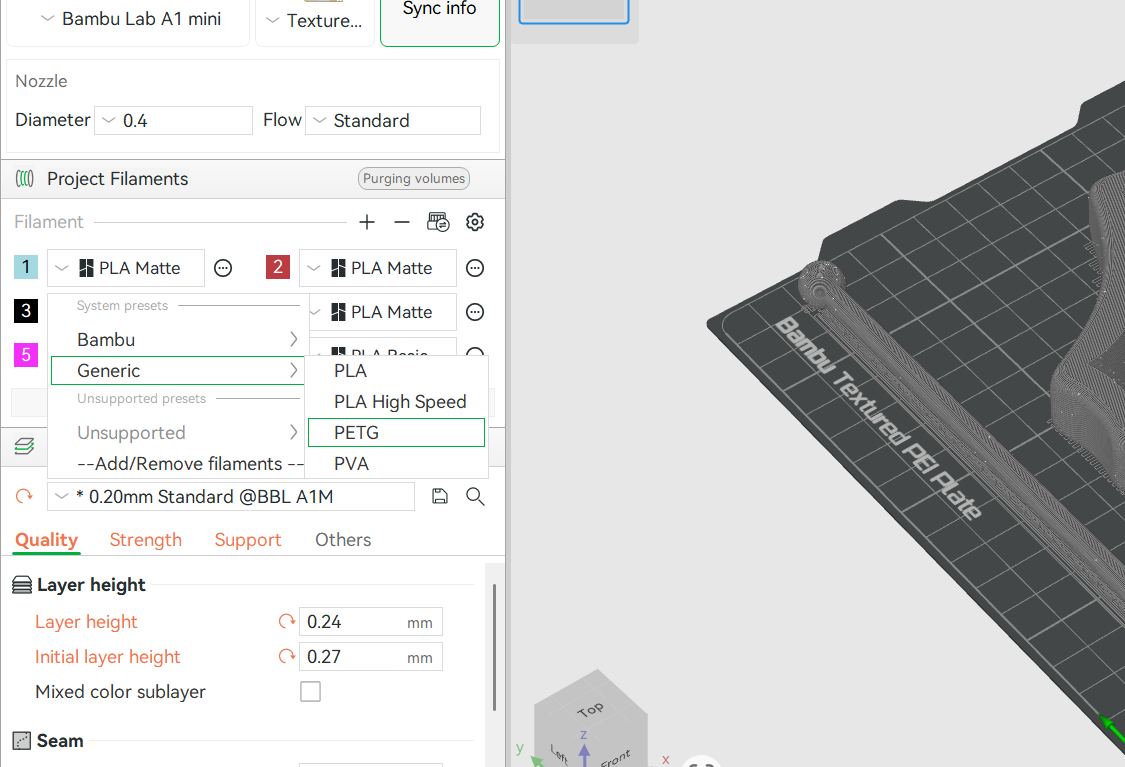This screenshot has height=767, width=1125.
Task: Expand the Unsupported presets submenu
Action: (178, 433)
